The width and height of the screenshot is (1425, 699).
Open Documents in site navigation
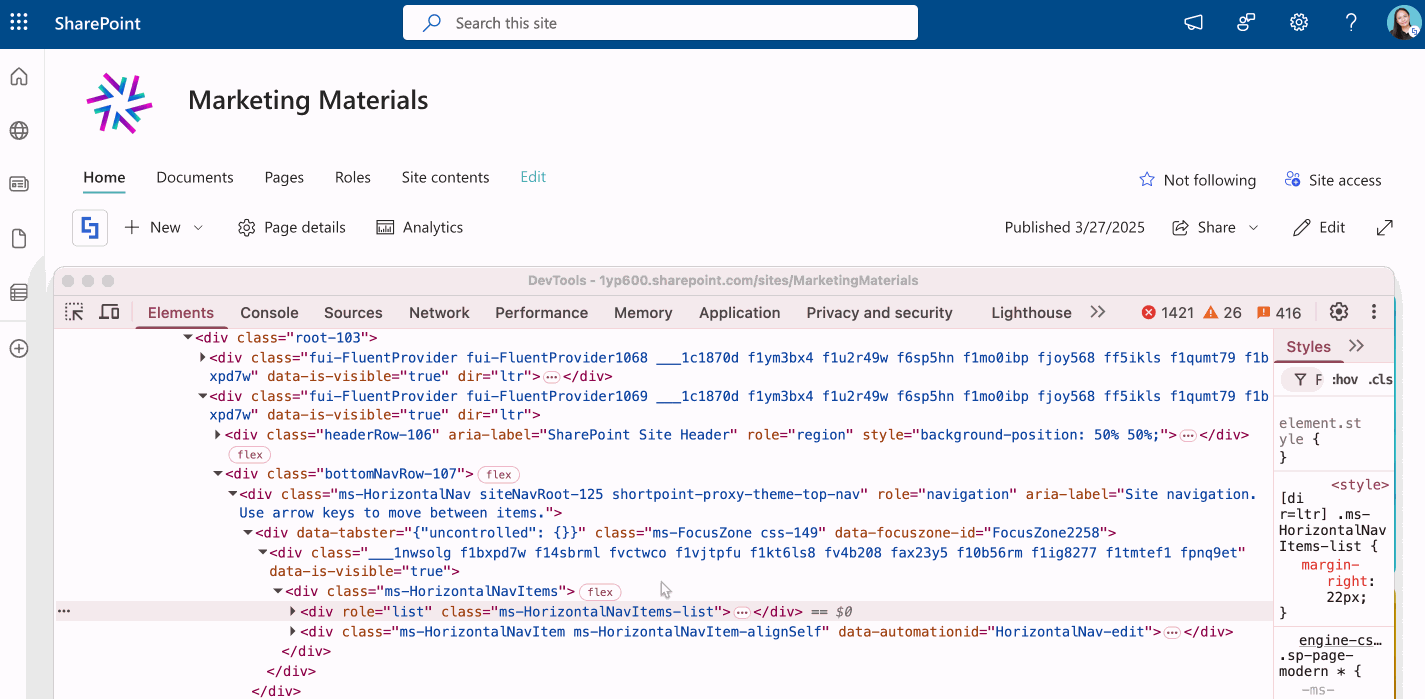pos(195,177)
